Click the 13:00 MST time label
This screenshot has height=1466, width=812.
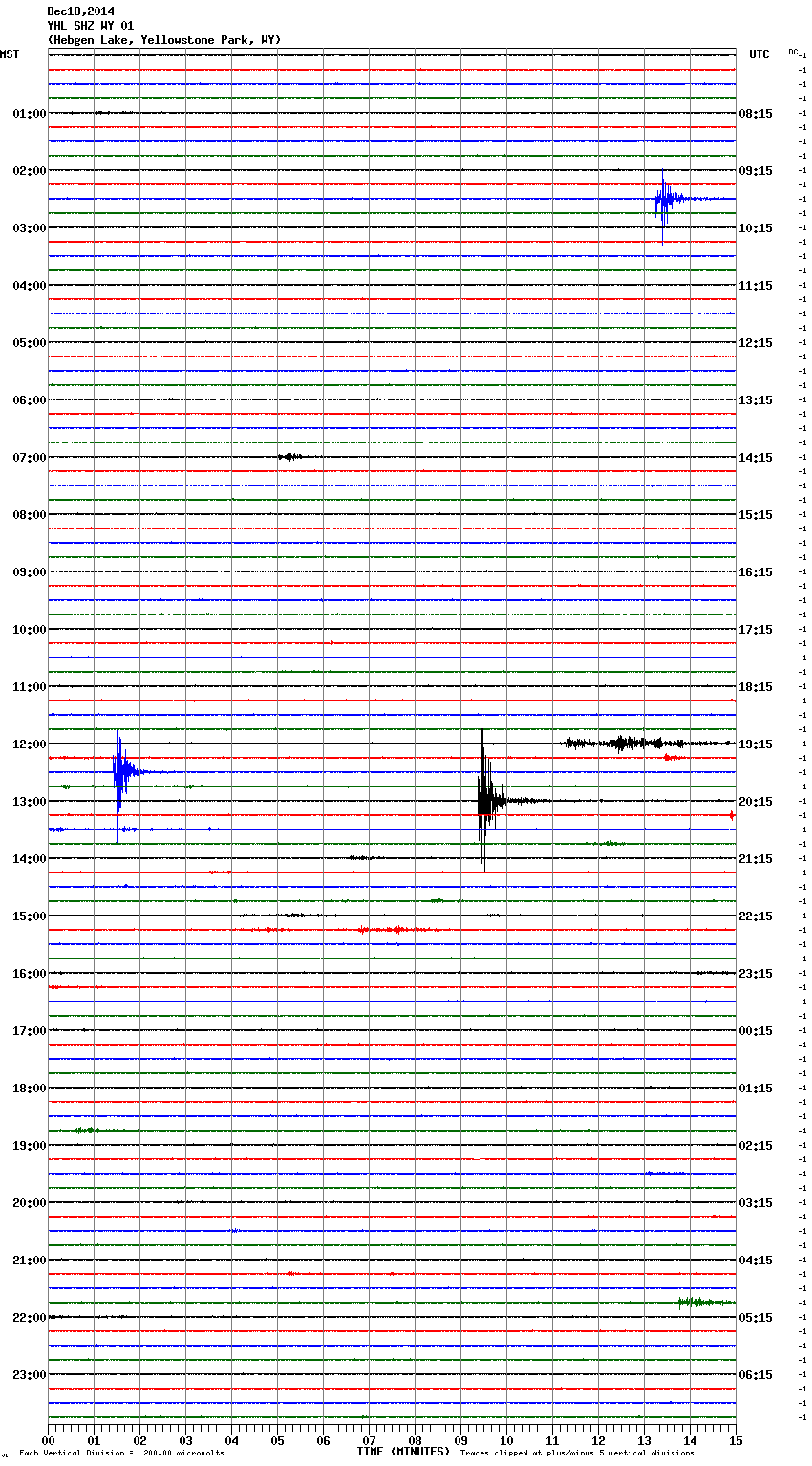tap(29, 802)
